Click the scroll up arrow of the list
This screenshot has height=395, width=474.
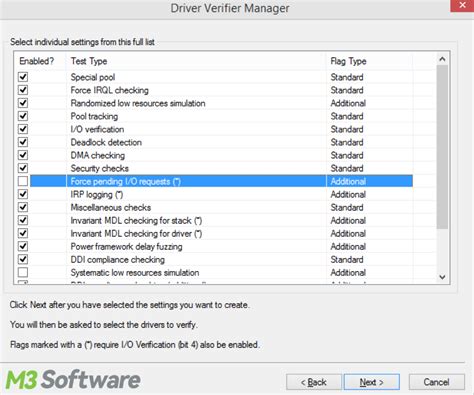(442, 59)
